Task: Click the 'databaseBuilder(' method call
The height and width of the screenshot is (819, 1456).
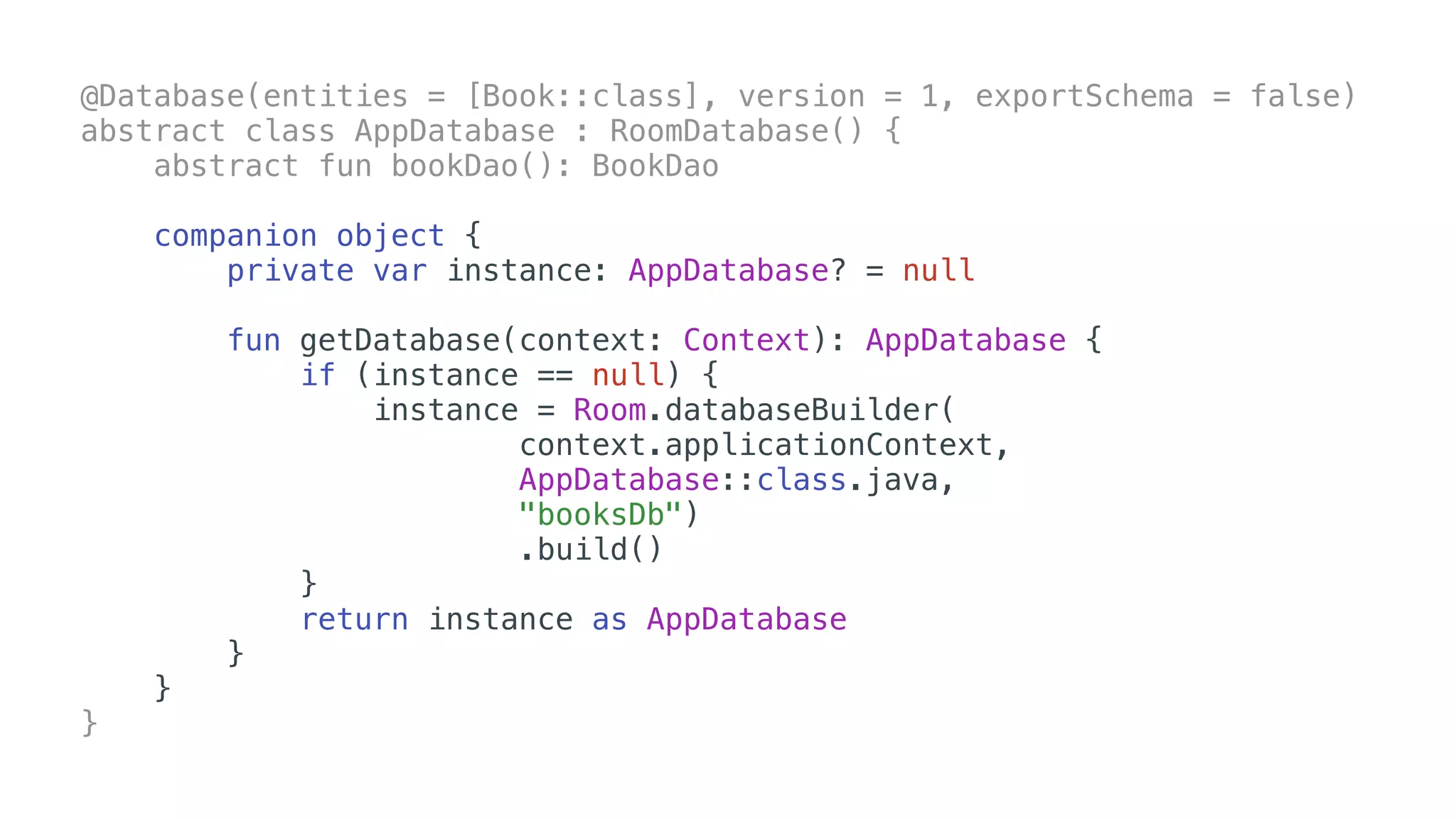Action: tap(809, 410)
